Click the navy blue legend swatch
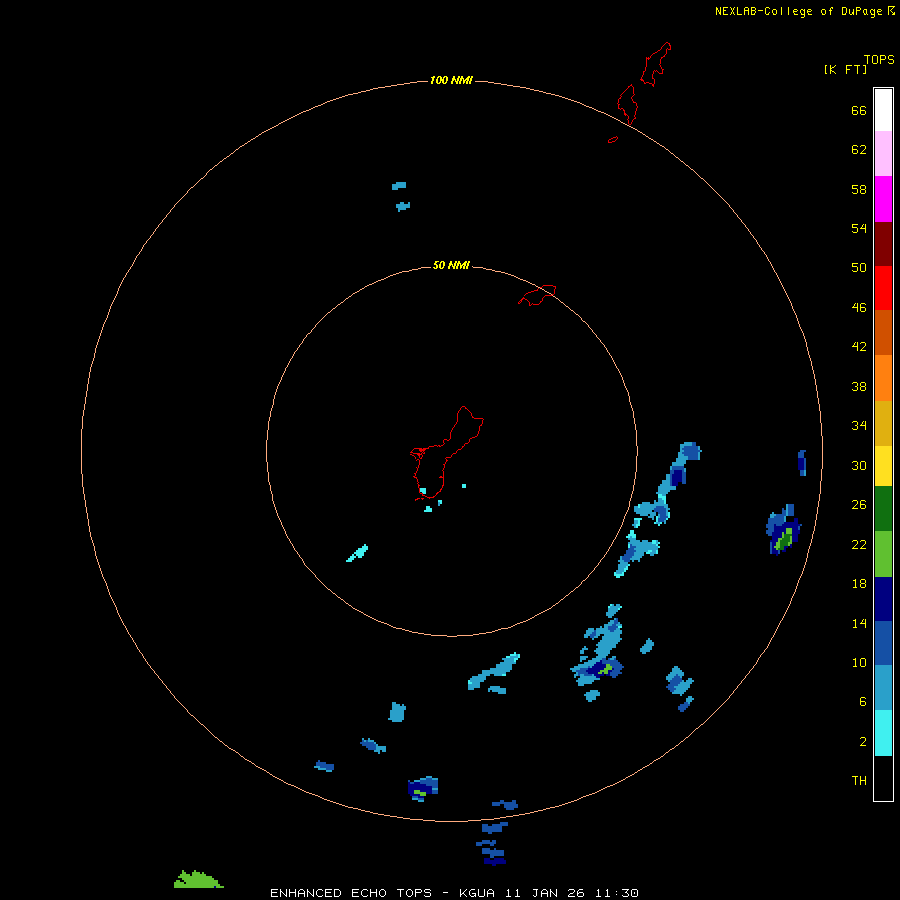Image resolution: width=900 pixels, height=900 pixels. click(883, 599)
